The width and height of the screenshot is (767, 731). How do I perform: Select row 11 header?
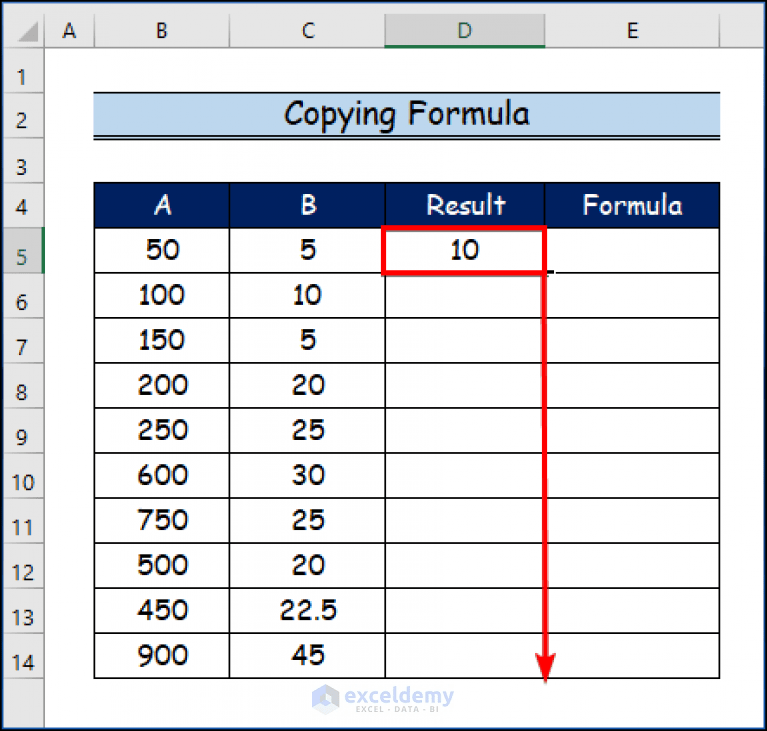point(23,521)
